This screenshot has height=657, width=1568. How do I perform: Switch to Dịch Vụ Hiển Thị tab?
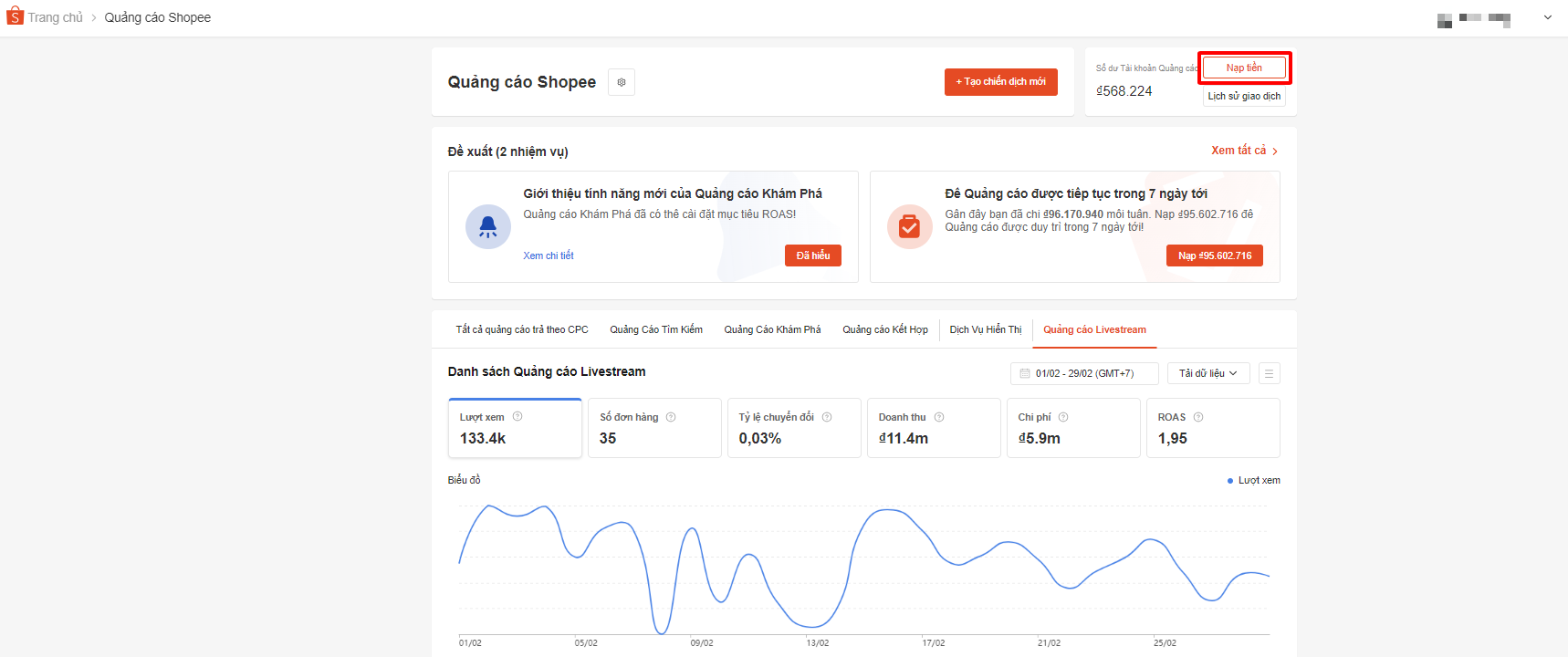pyautogui.click(x=986, y=329)
